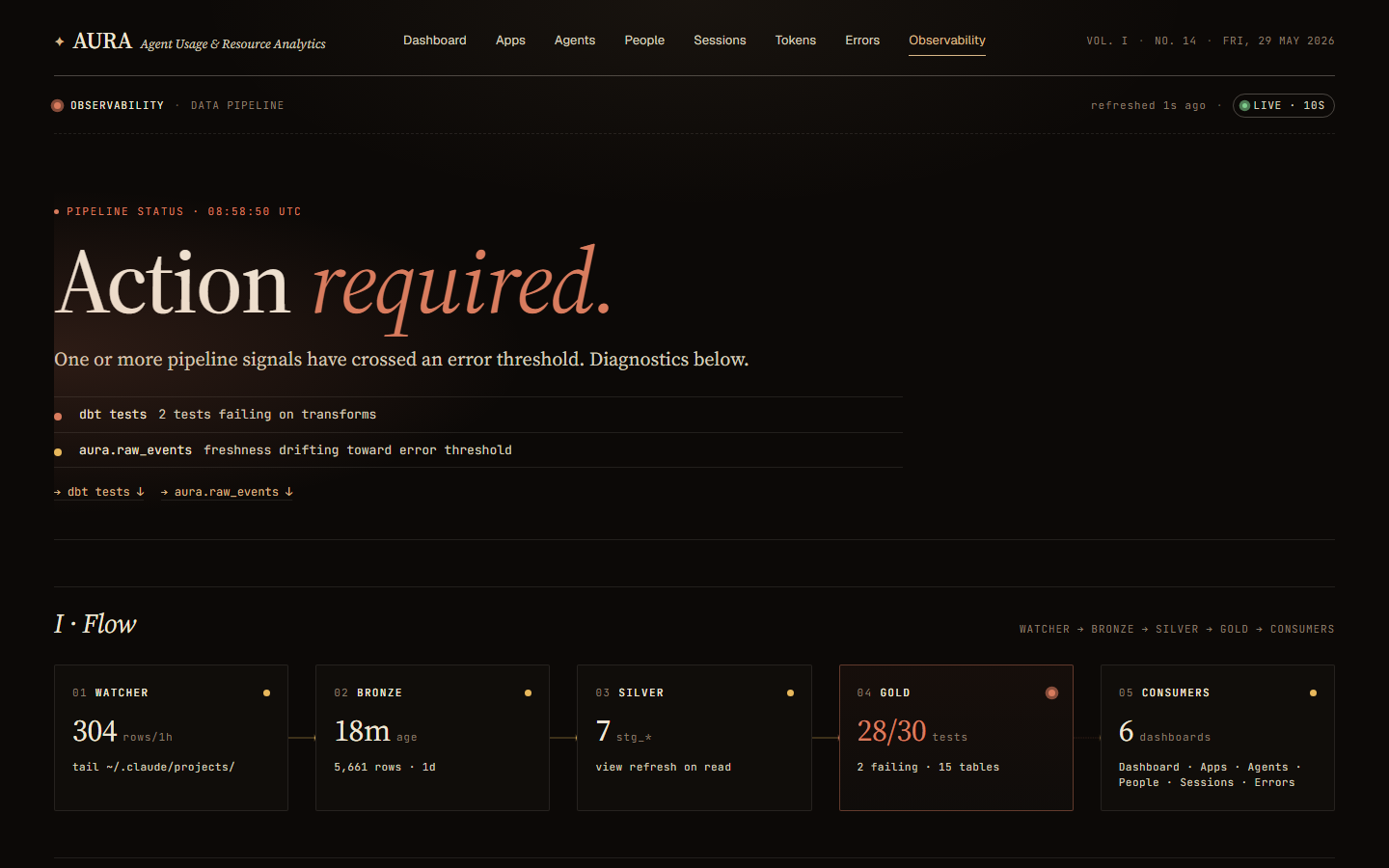Go to the Errors nav tab
The height and width of the screenshot is (868, 1389).
click(862, 41)
